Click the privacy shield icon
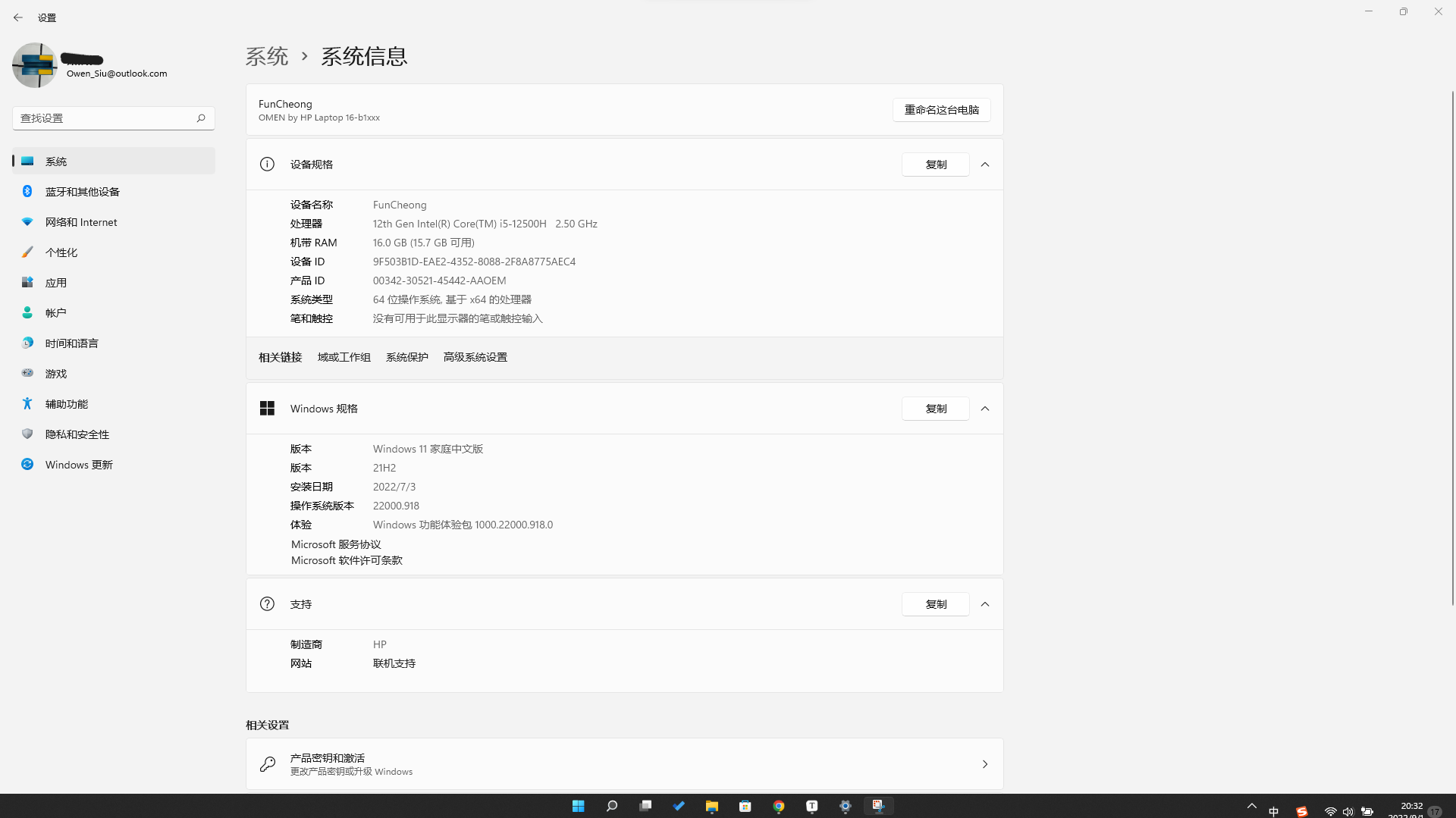The image size is (1456, 818). click(27, 434)
